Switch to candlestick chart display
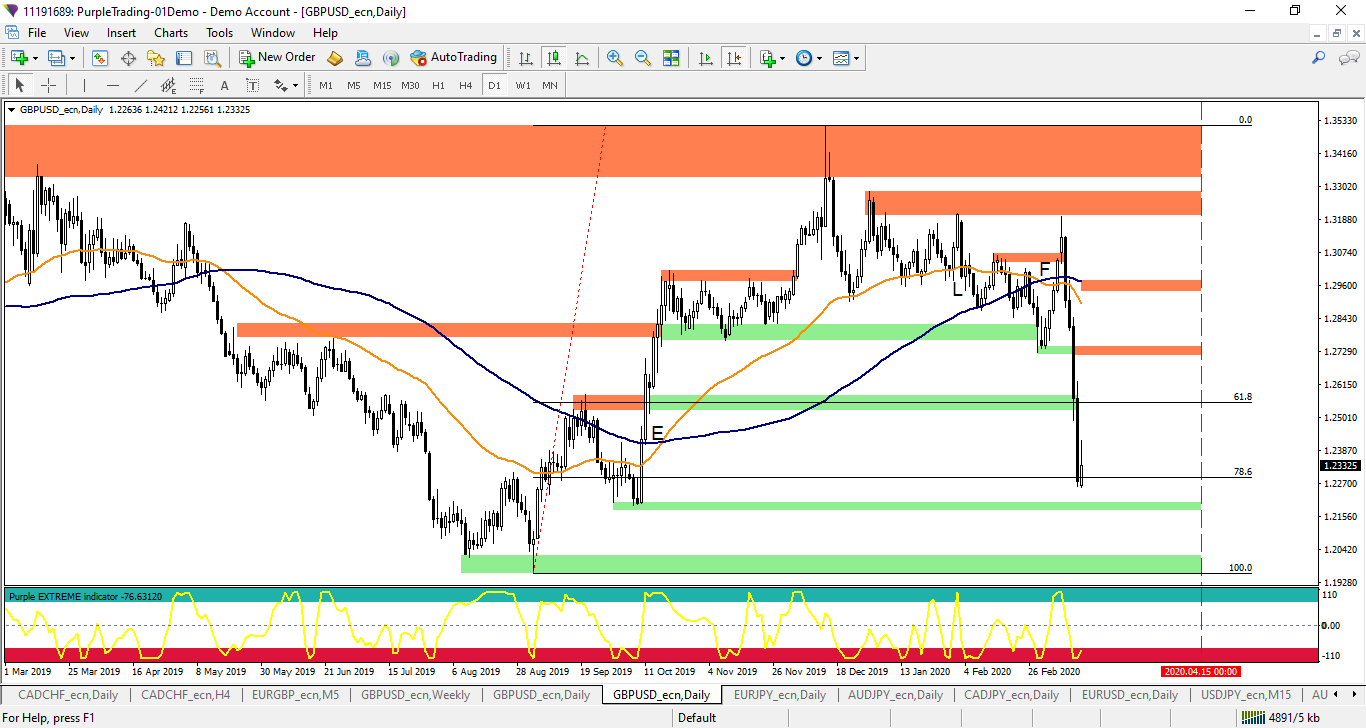The height and width of the screenshot is (728, 1366). tap(553, 58)
